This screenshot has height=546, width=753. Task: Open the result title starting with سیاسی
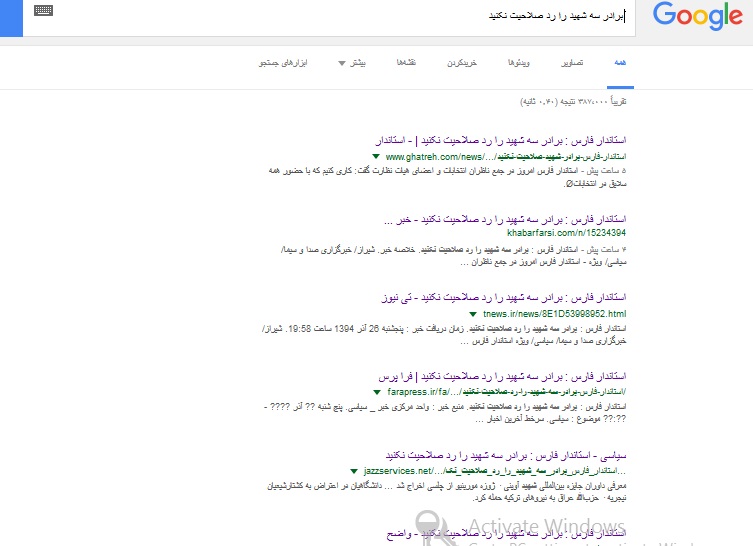coord(506,455)
